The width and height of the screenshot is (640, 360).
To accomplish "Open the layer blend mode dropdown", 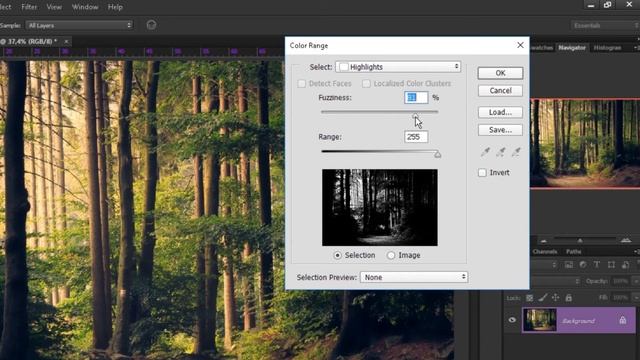I will click(556, 281).
